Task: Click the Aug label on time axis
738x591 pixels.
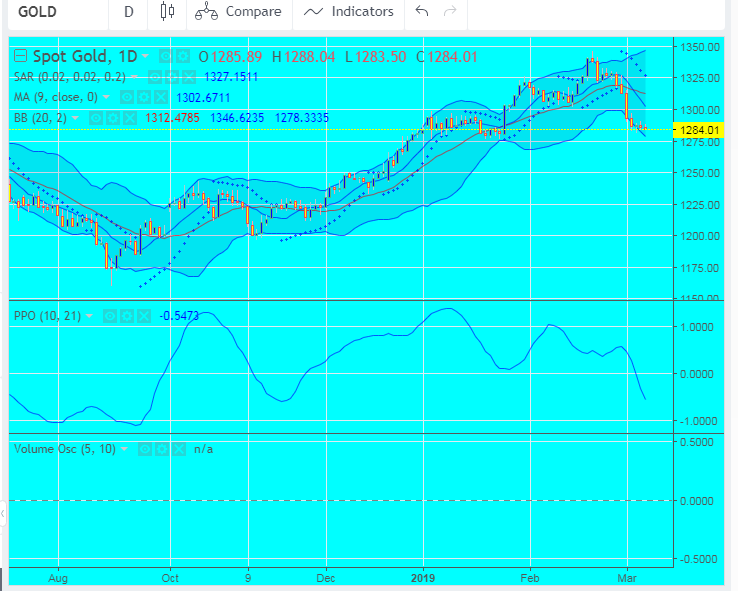Action: [x=58, y=578]
